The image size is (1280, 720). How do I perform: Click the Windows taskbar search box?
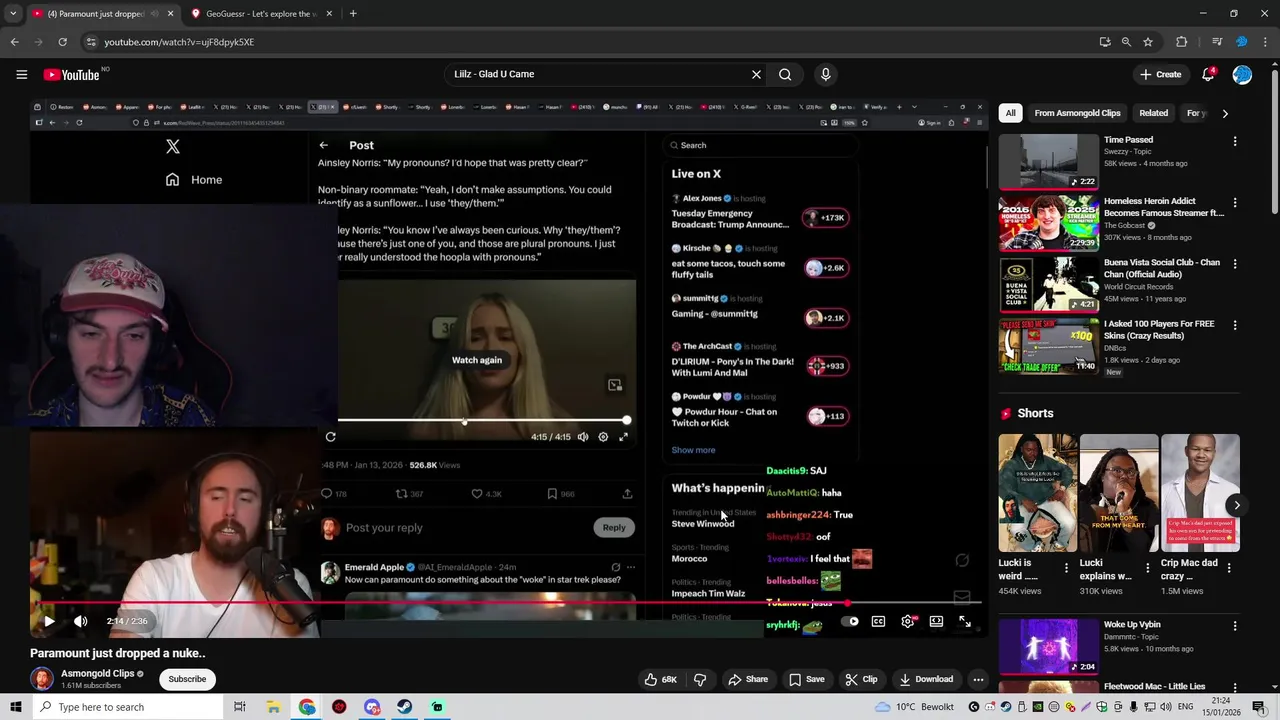[x=127, y=707]
